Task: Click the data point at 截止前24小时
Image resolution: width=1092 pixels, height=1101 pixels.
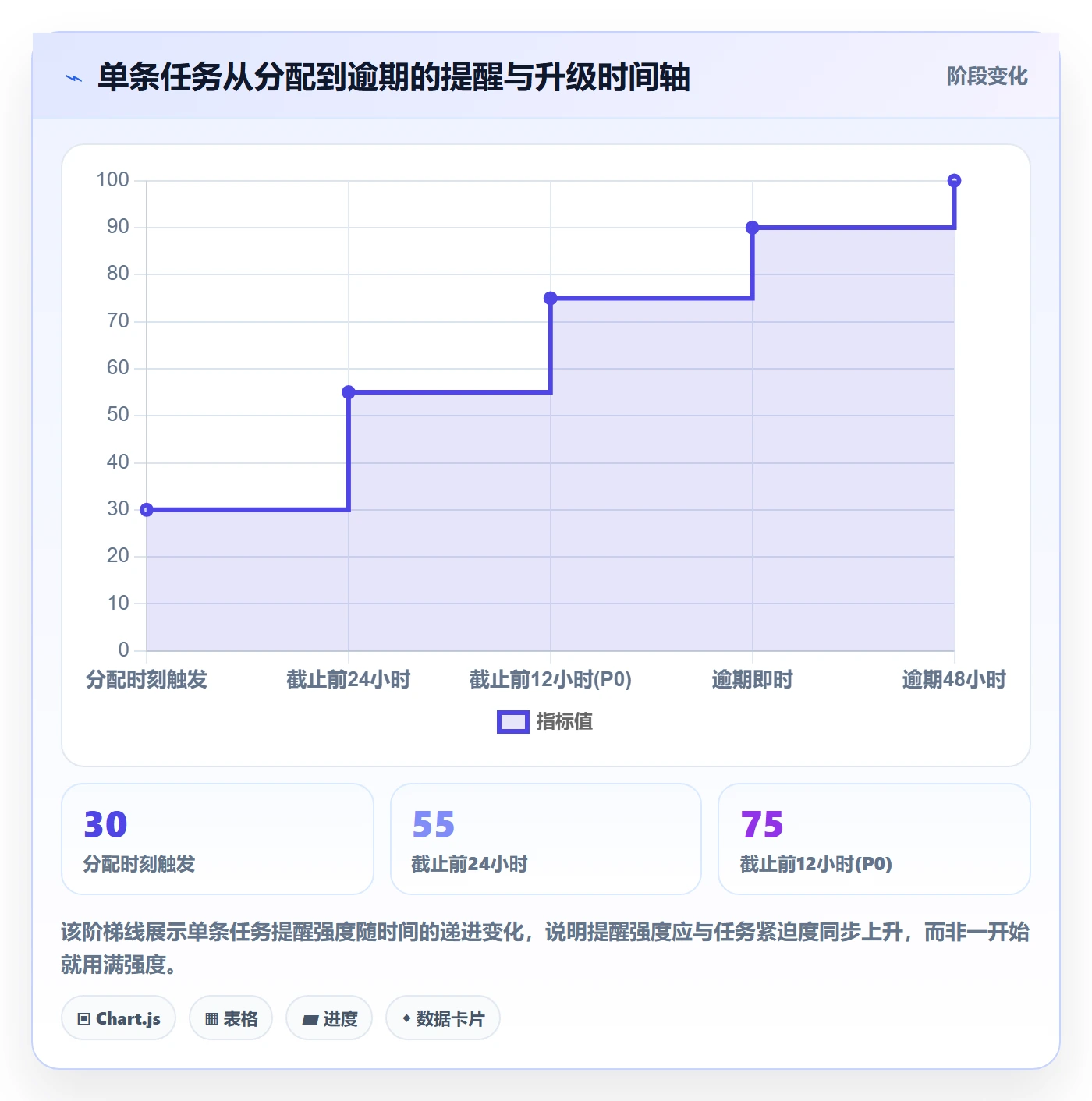Action: [x=349, y=392]
